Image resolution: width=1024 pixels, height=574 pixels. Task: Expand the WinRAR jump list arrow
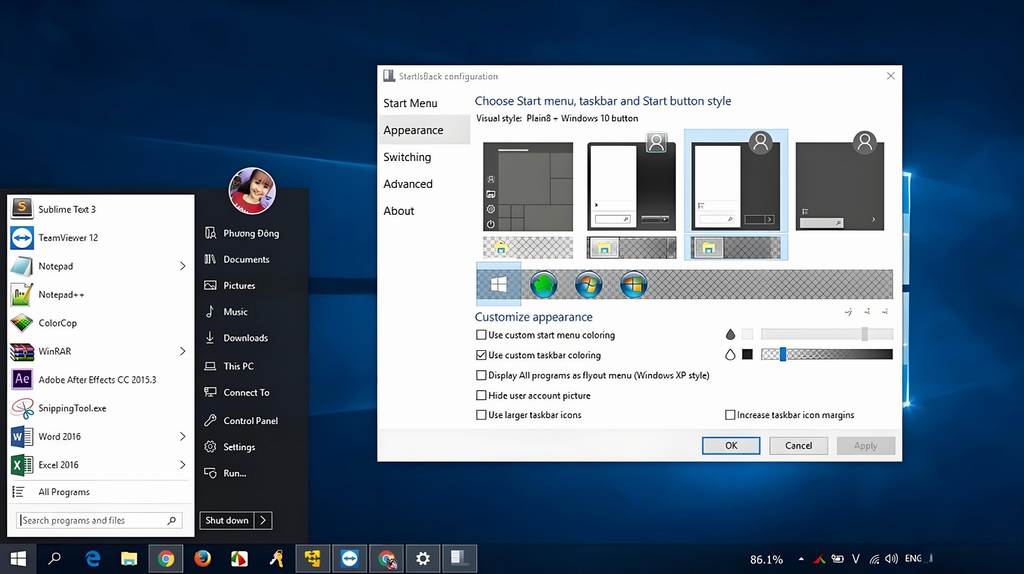(182, 351)
